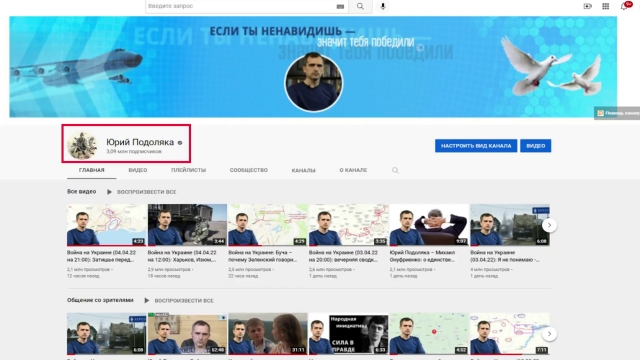This screenshot has width=640, height=360.
Task: Open the О КАНАЛЕ tab
Action: tap(353, 170)
